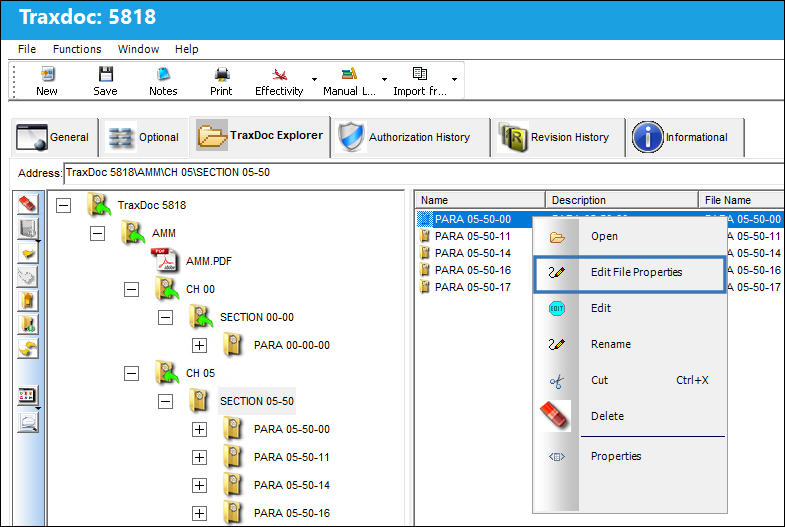Click the Cut scissors icon in context menu

556,381
